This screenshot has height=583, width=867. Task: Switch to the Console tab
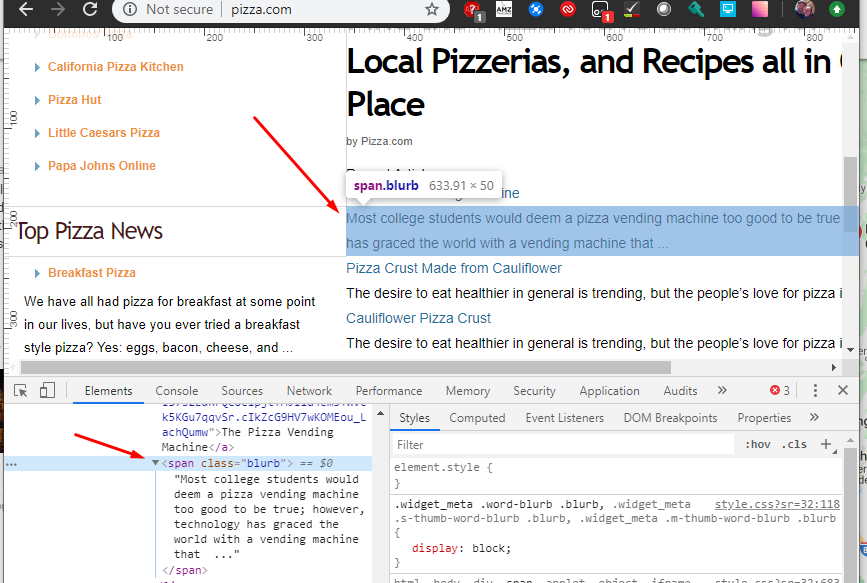click(x=176, y=391)
